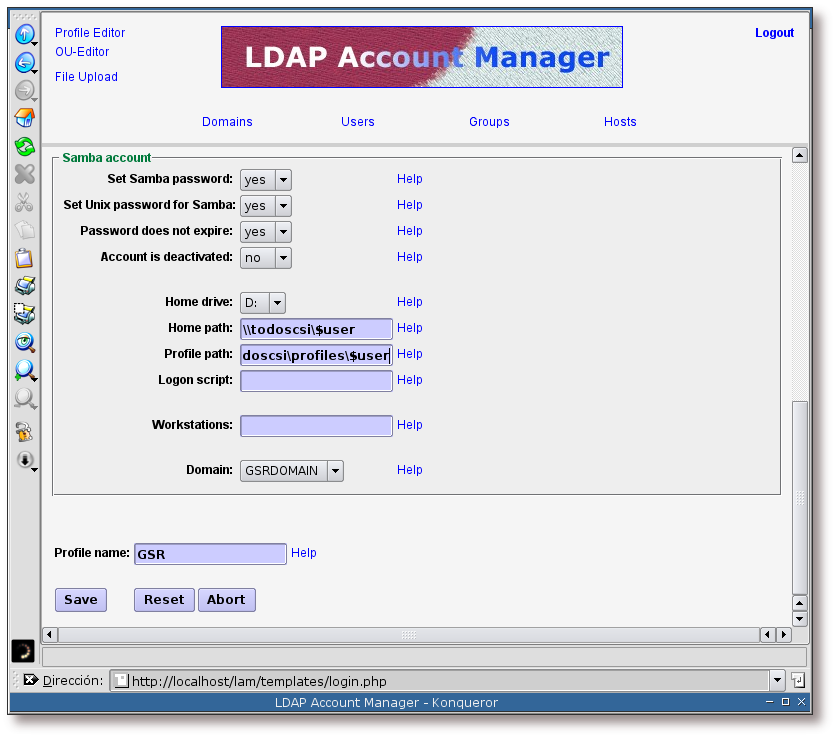Click the vertical scrollbar up arrow
This screenshot has height=738, width=836.
click(799, 155)
